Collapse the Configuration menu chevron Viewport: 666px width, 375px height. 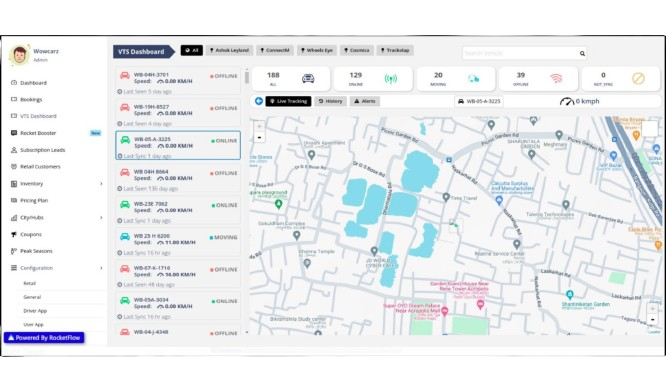tap(101, 268)
